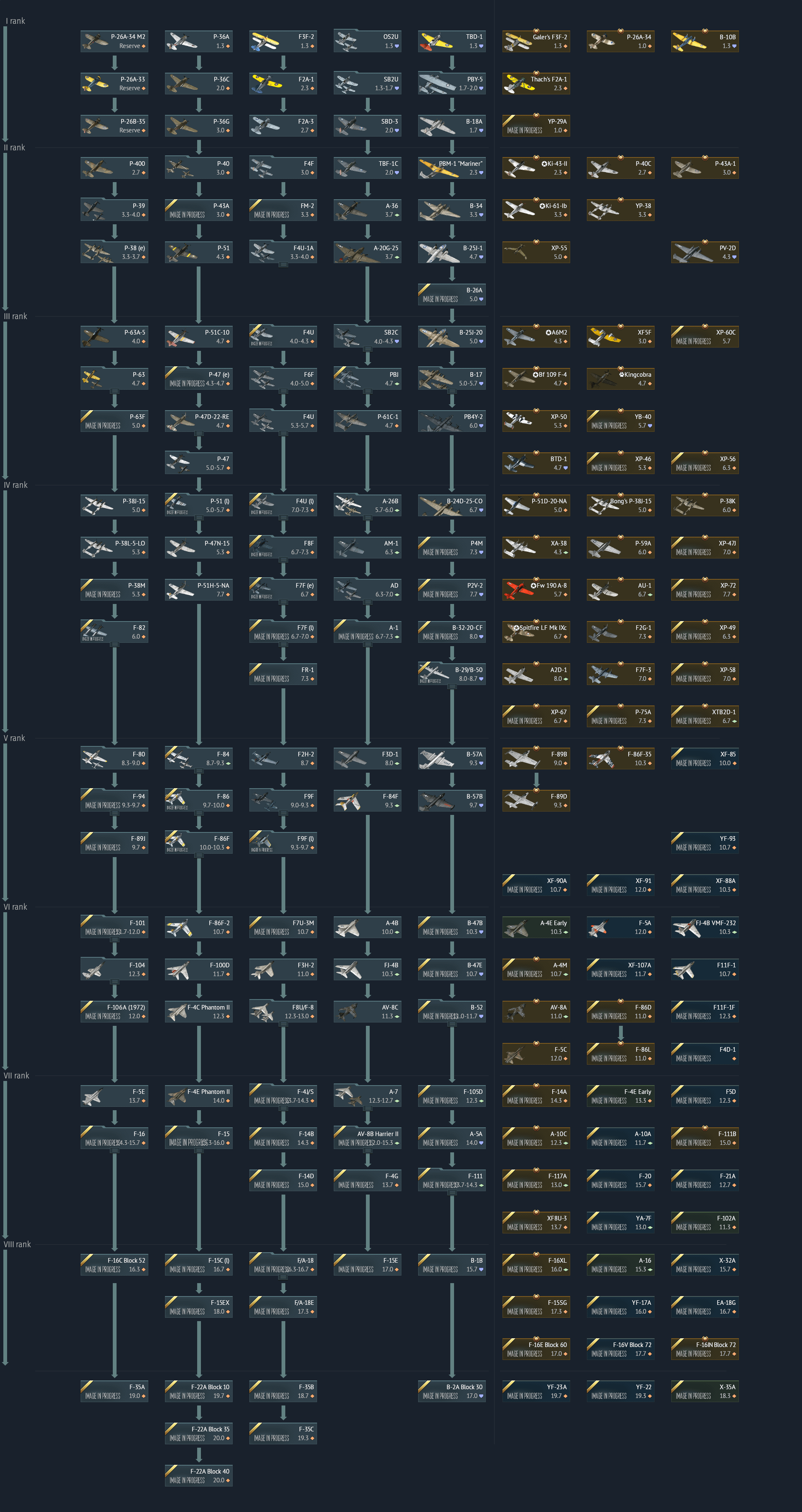Select the B-1B bomber card
802x1512 pixels.
pyautogui.click(x=452, y=1265)
